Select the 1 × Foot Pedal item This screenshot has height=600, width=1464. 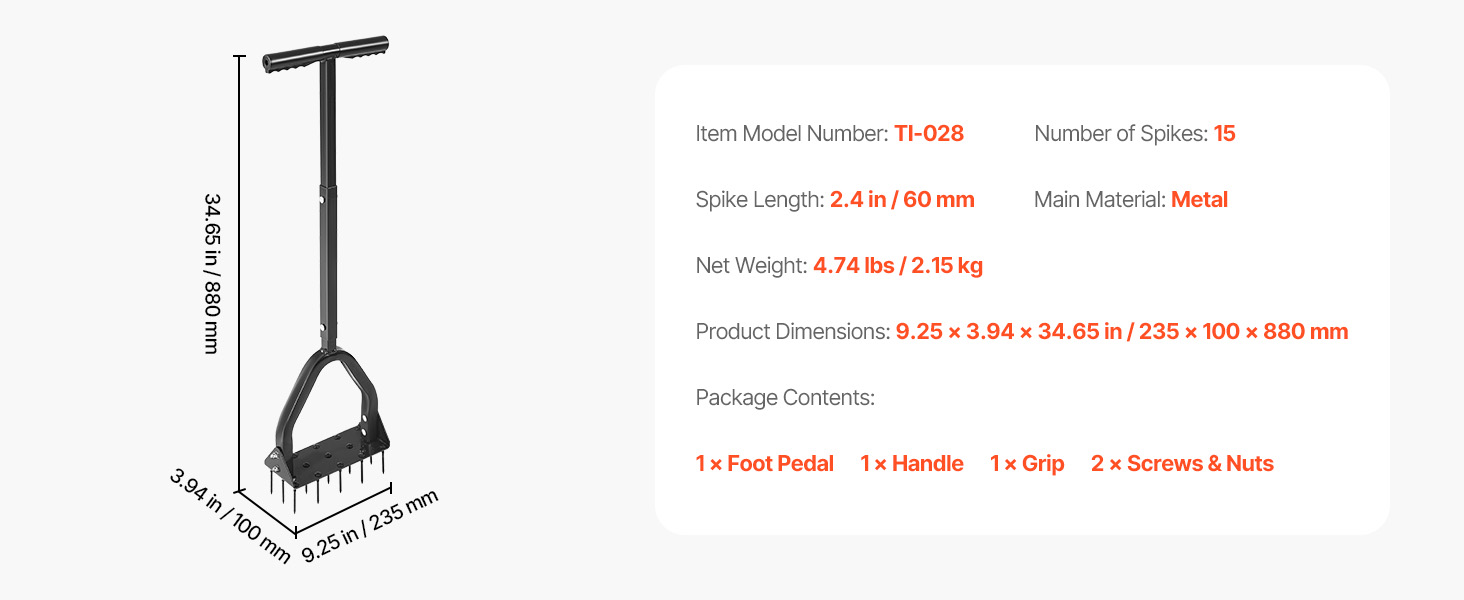[765, 464]
